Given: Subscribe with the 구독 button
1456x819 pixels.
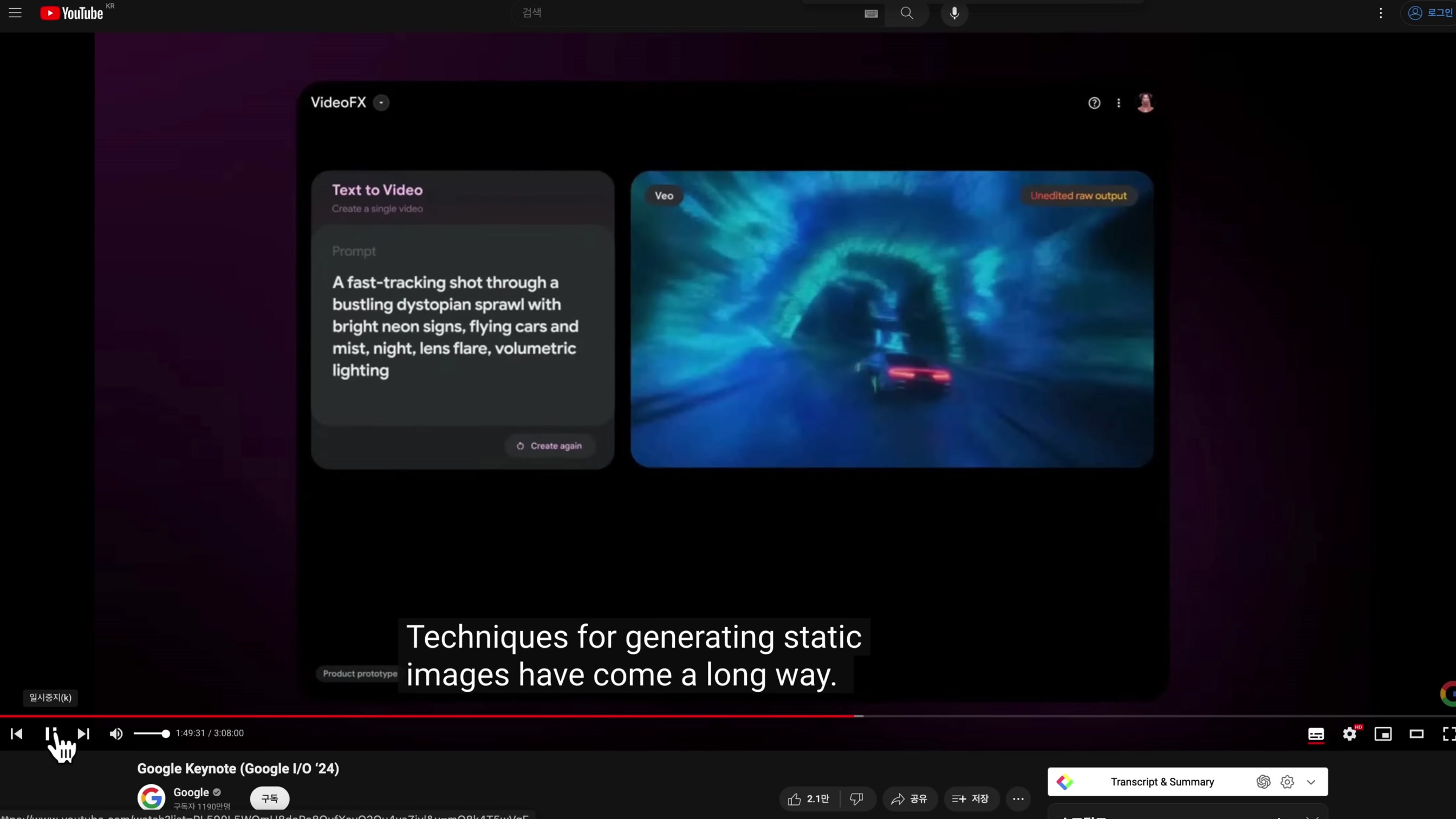Looking at the screenshot, I should (270, 798).
